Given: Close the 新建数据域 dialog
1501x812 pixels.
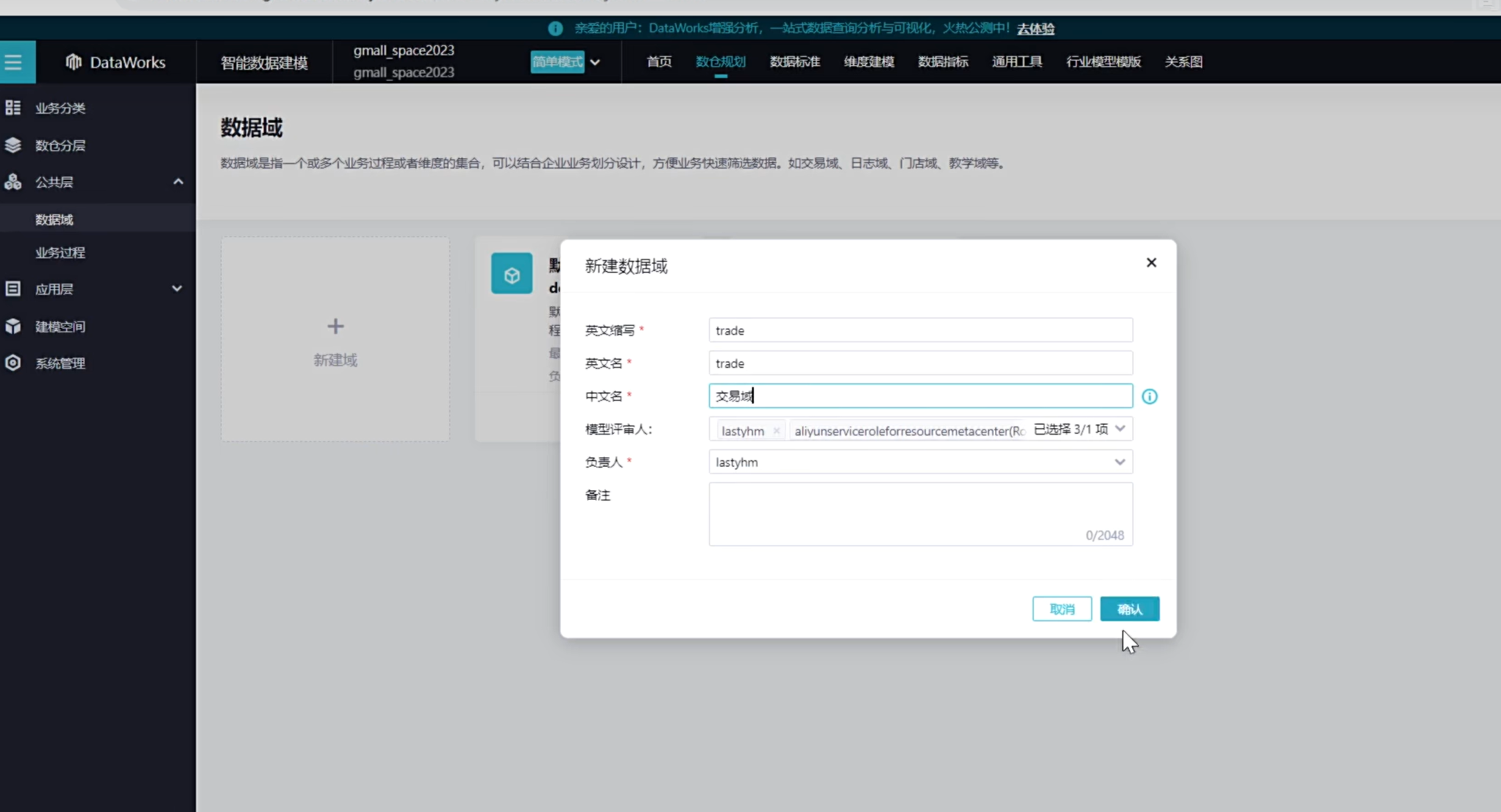Looking at the screenshot, I should pos(1151,263).
